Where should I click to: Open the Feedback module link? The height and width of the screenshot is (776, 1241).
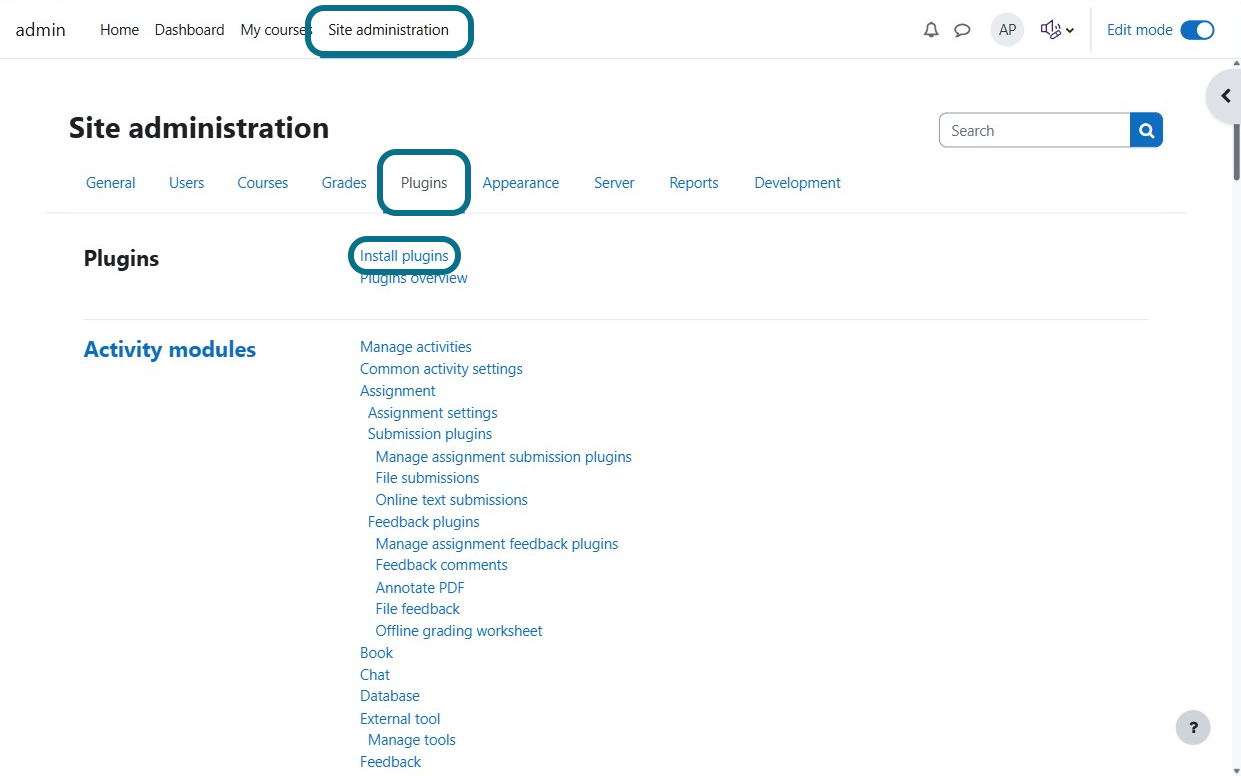[x=391, y=762]
